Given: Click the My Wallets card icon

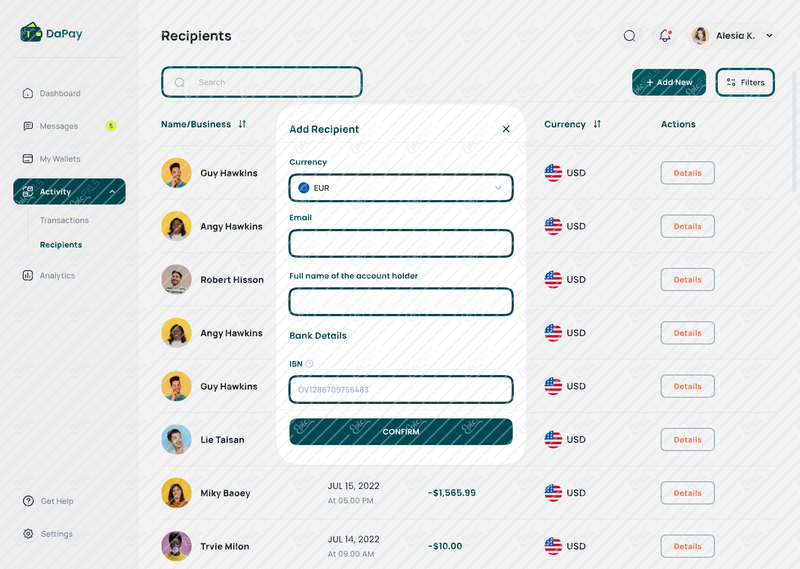Looking at the screenshot, I should point(28,159).
